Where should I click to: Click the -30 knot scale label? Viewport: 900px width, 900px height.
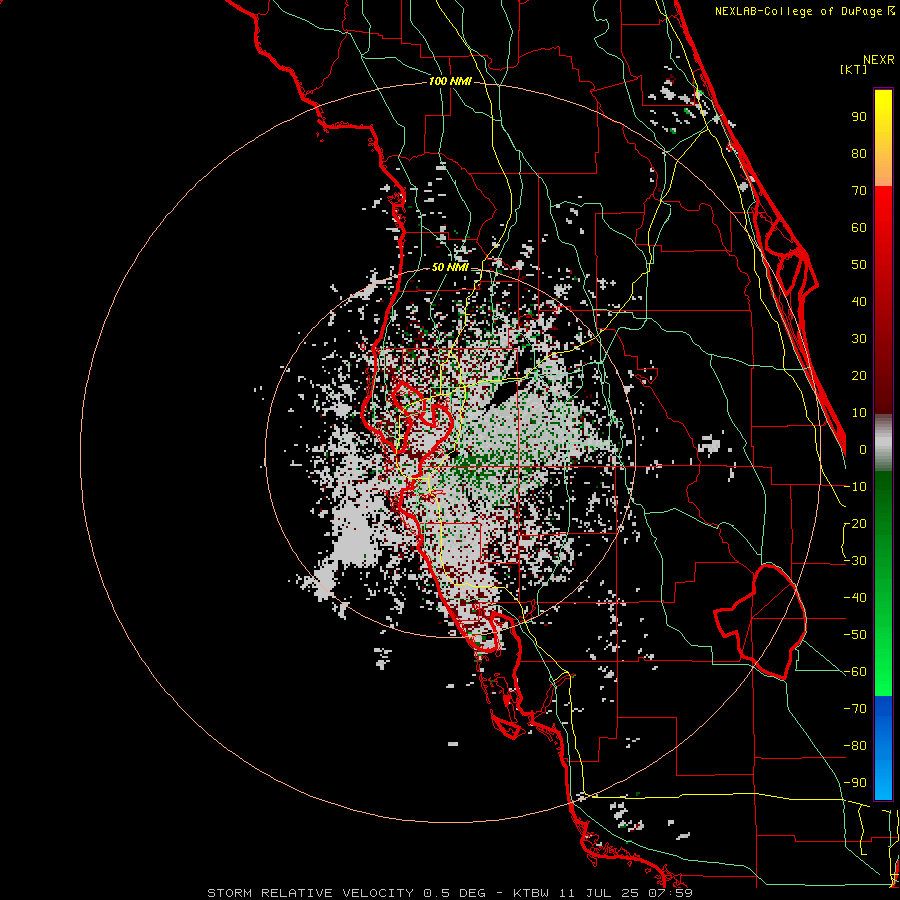pyautogui.click(x=855, y=561)
